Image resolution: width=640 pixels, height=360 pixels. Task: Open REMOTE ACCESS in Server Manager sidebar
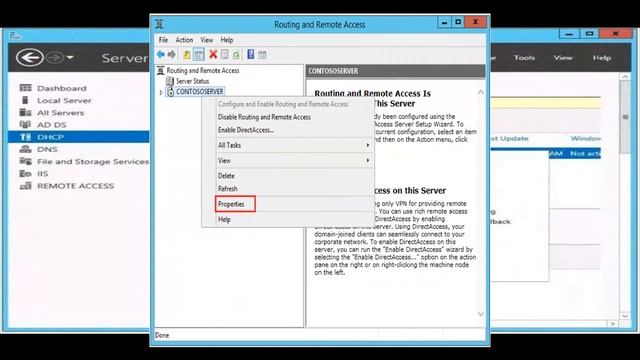pyautogui.click(x=76, y=186)
